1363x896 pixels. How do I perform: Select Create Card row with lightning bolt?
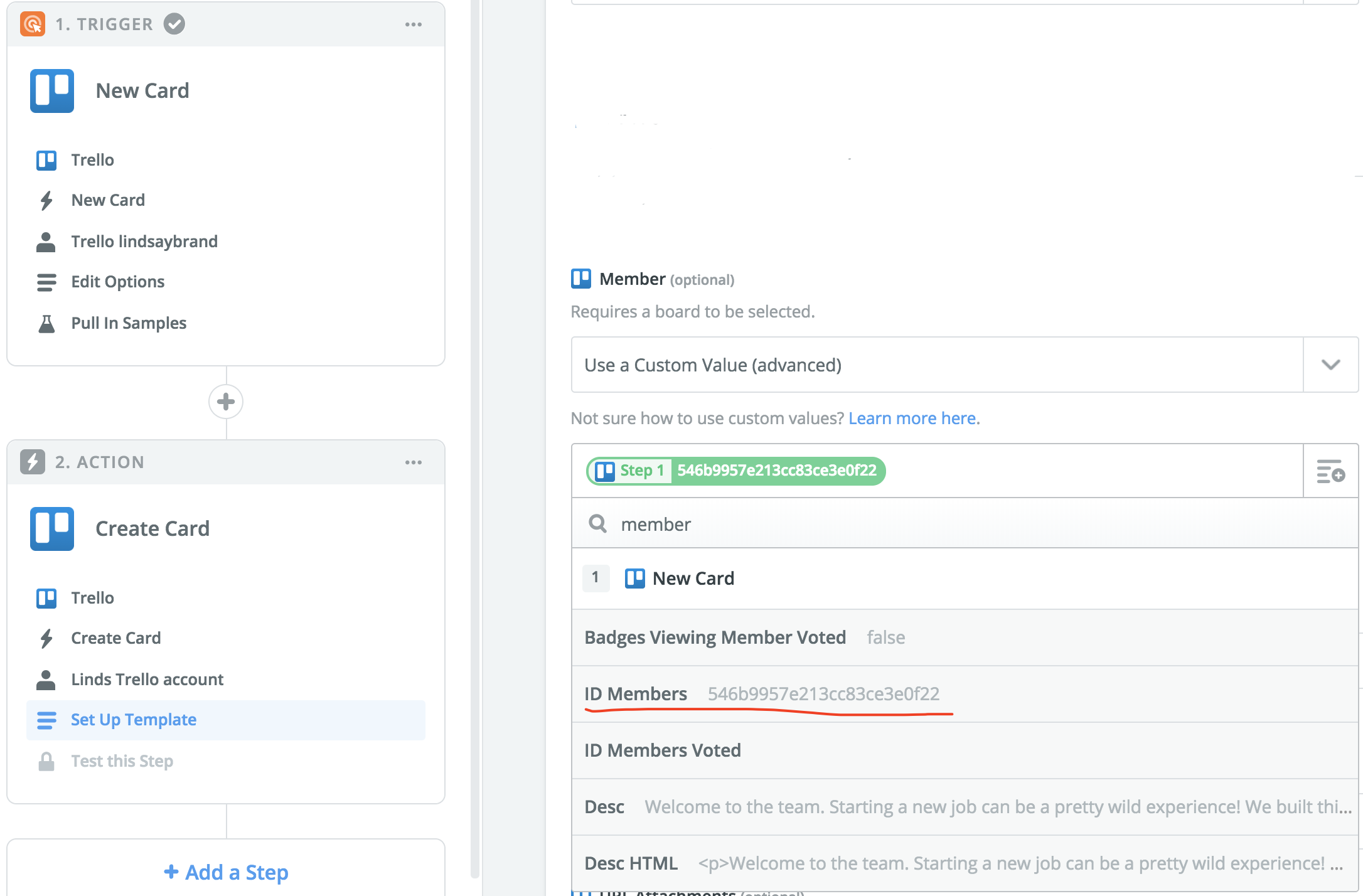(x=226, y=638)
